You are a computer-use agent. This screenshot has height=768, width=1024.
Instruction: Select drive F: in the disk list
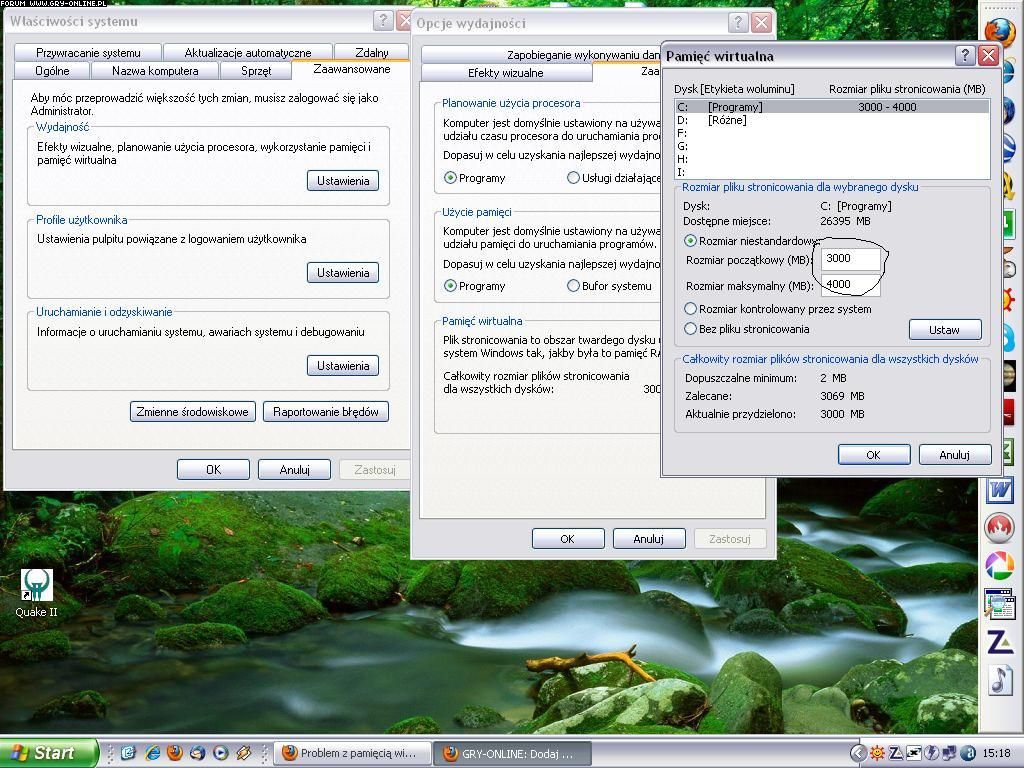[832, 133]
